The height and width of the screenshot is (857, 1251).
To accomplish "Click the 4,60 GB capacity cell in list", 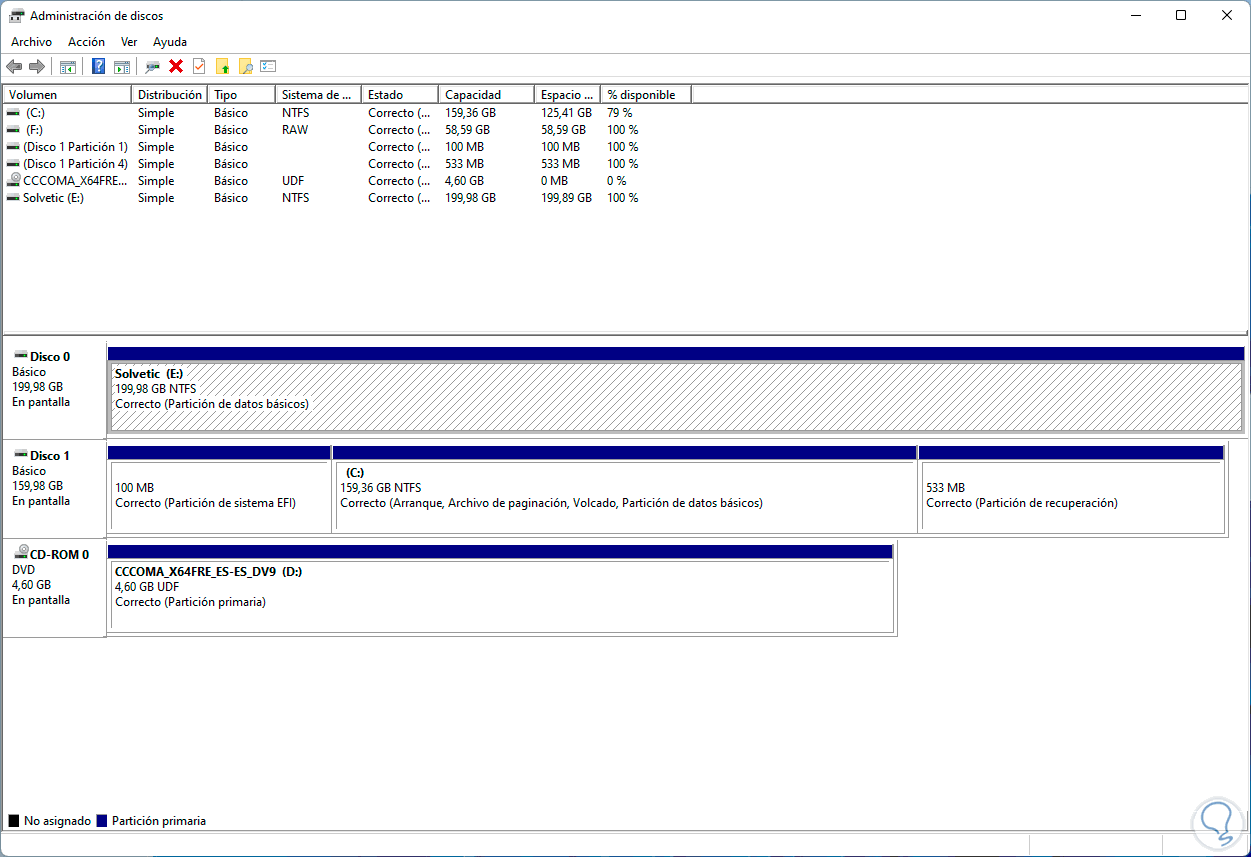I will pyautogui.click(x=464, y=181).
